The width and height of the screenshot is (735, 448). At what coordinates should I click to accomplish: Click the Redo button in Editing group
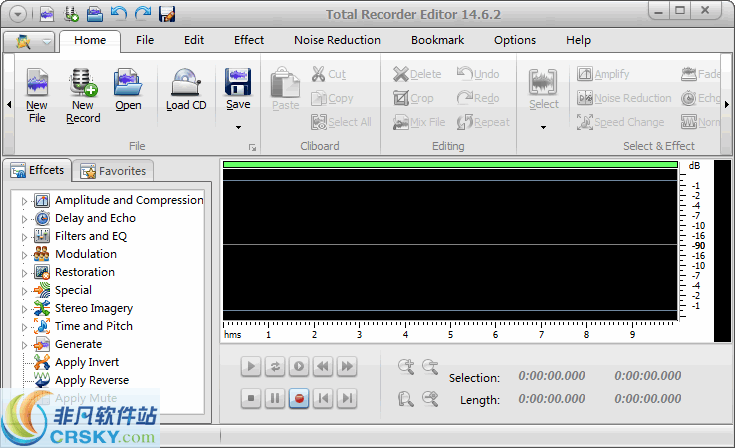pyautogui.click(x=478, y=98)
